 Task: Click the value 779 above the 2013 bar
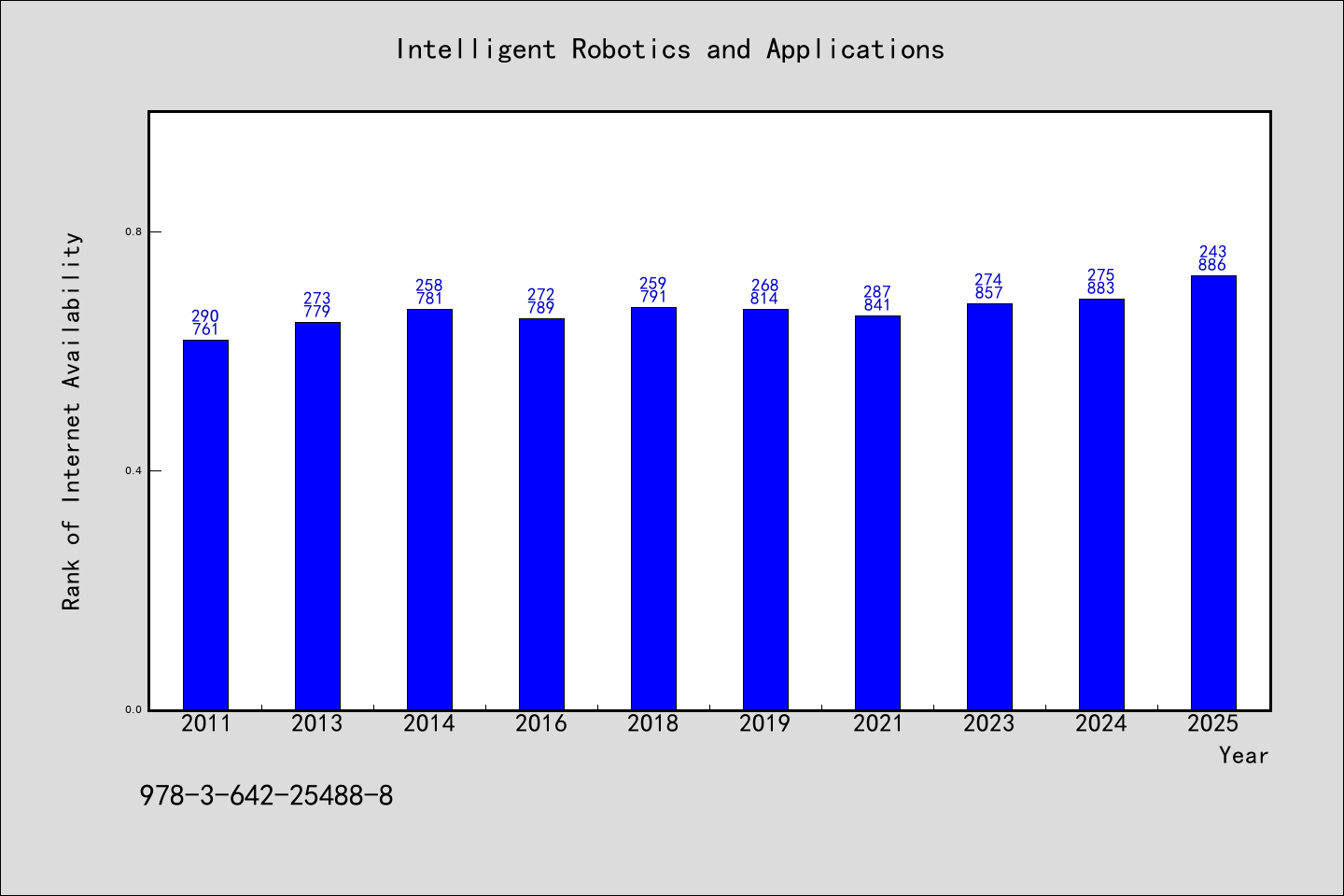317,312
